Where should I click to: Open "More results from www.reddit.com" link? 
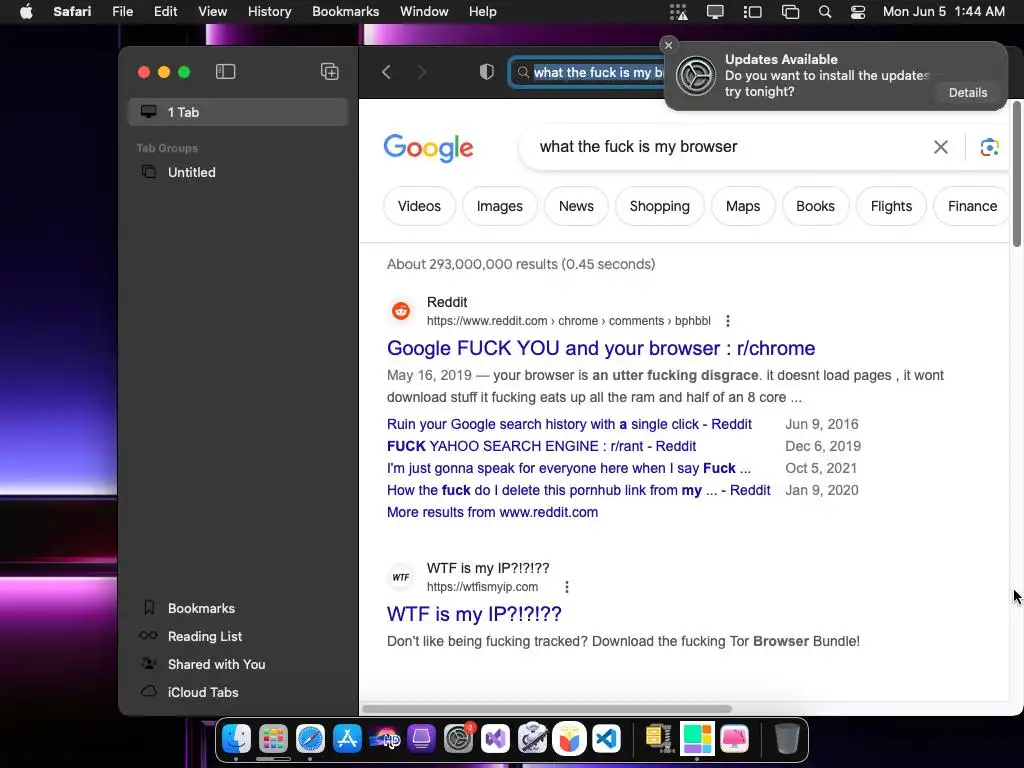[492, 513]
